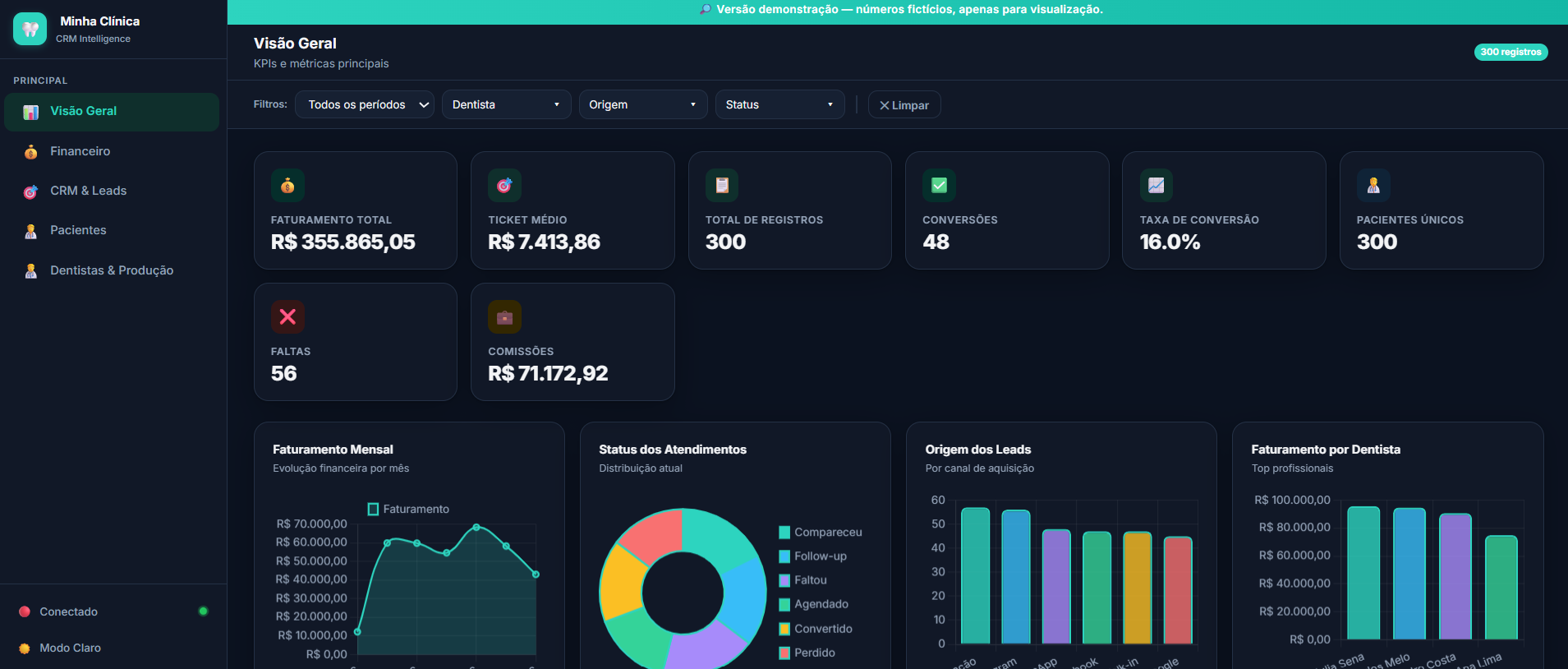
Task: Click the CRM & Leads target icon
Action: [31, 191]
